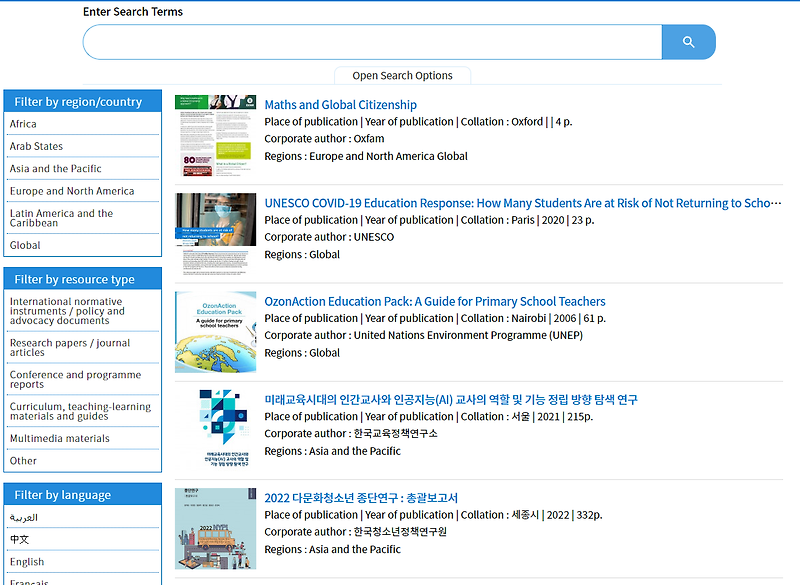
Task: Select Conference and programme reports filter
Action: [x=83, y=379]
